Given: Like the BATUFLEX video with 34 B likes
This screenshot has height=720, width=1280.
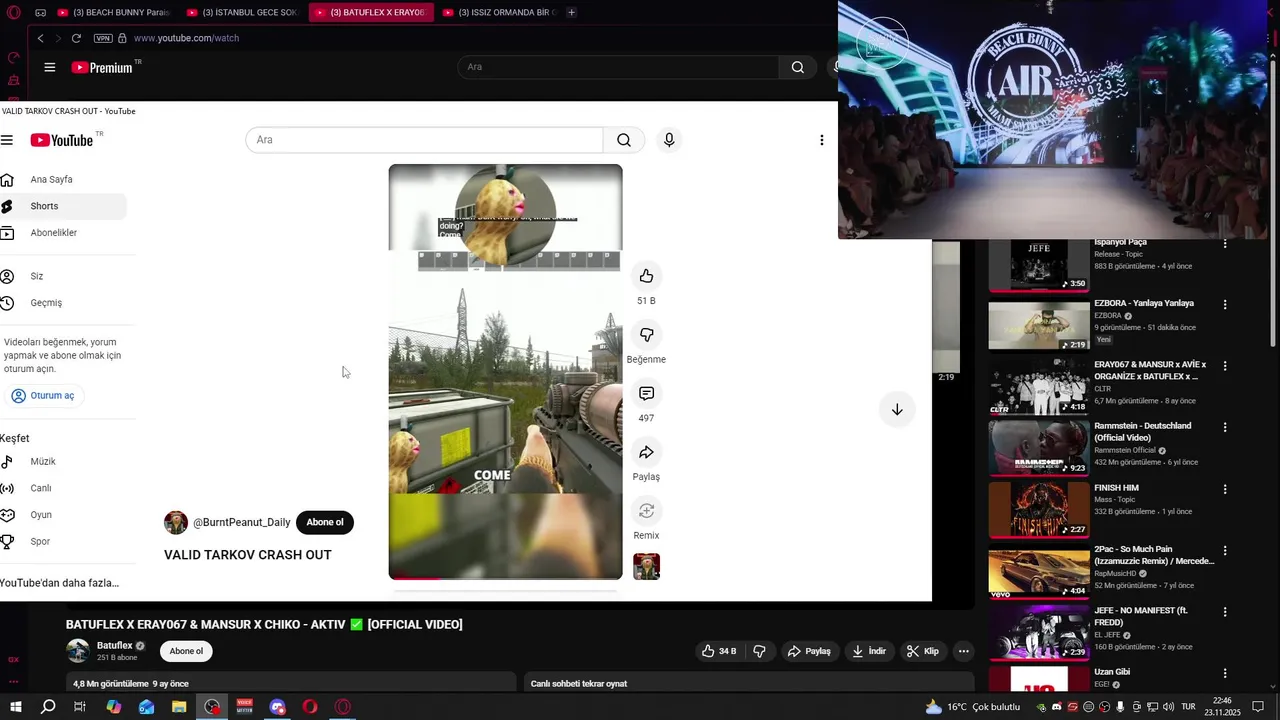Looking at the screenshot, I should [x=719, y=651].
